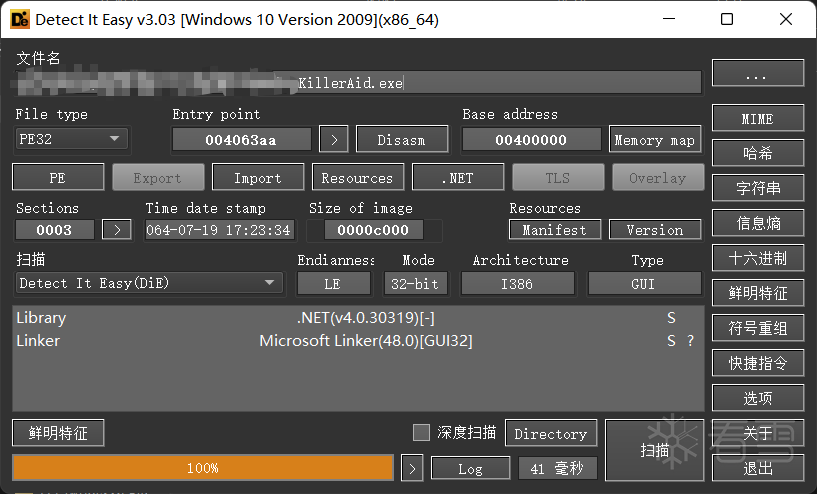Screen dimensions: 817x494
Task: Click the ? marker on the Linker row
Action: pyautogui.click(x=690, y=341)
